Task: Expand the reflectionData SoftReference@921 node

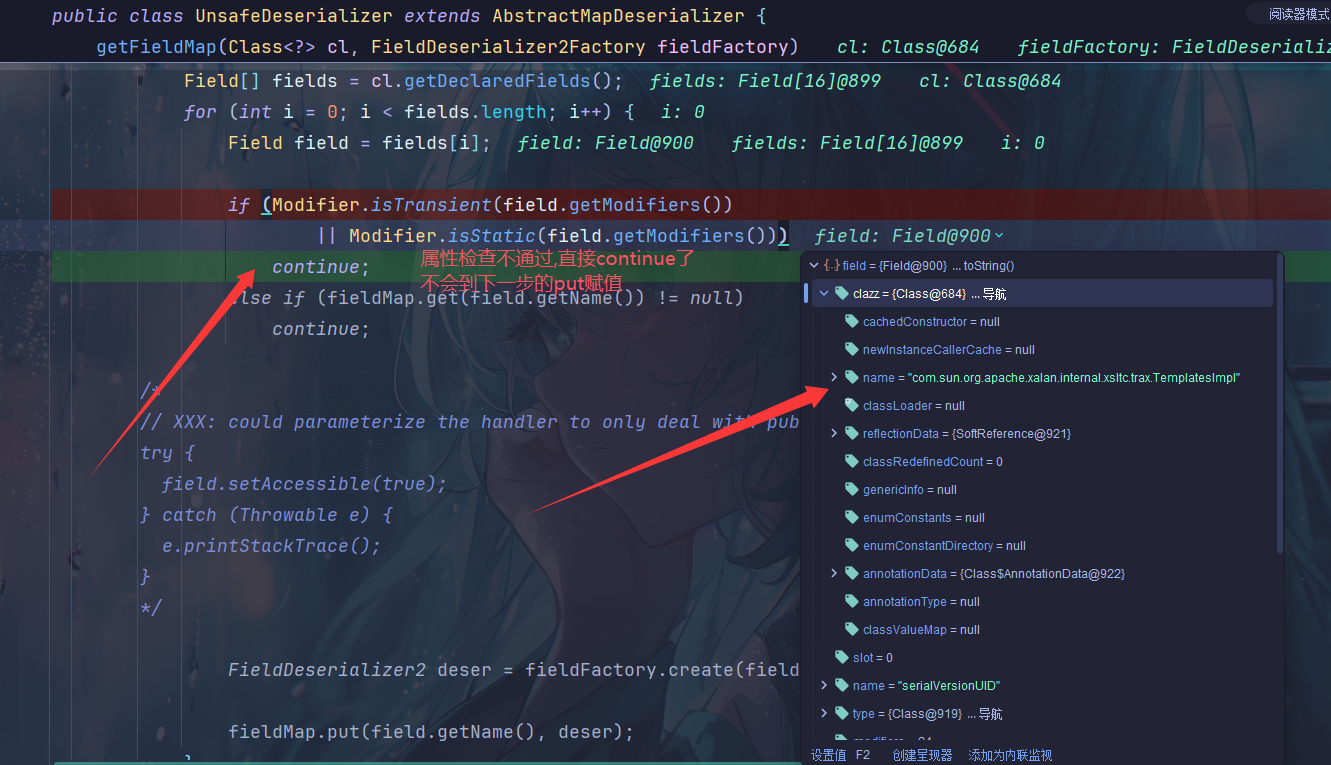Action: [835, 434]
